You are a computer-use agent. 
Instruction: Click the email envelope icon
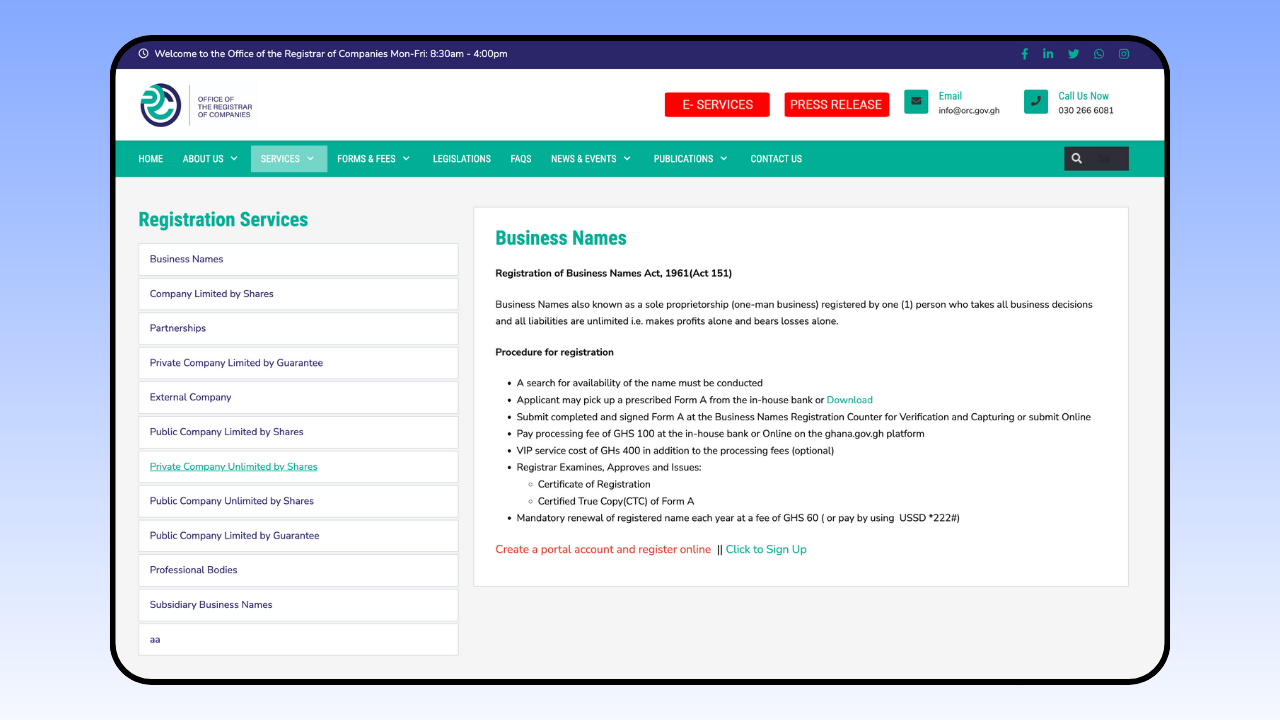[x=916, y=101]
